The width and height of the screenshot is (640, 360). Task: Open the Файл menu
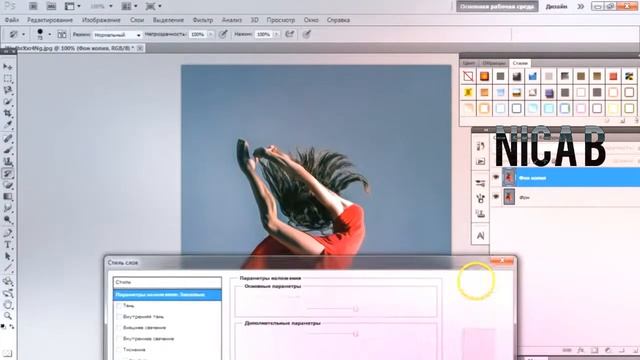[12, 20]
